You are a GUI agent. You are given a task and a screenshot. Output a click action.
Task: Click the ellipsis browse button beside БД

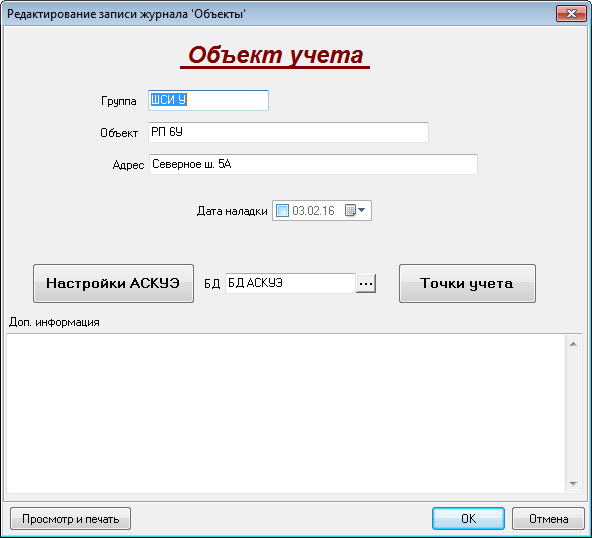pos(366,284)
